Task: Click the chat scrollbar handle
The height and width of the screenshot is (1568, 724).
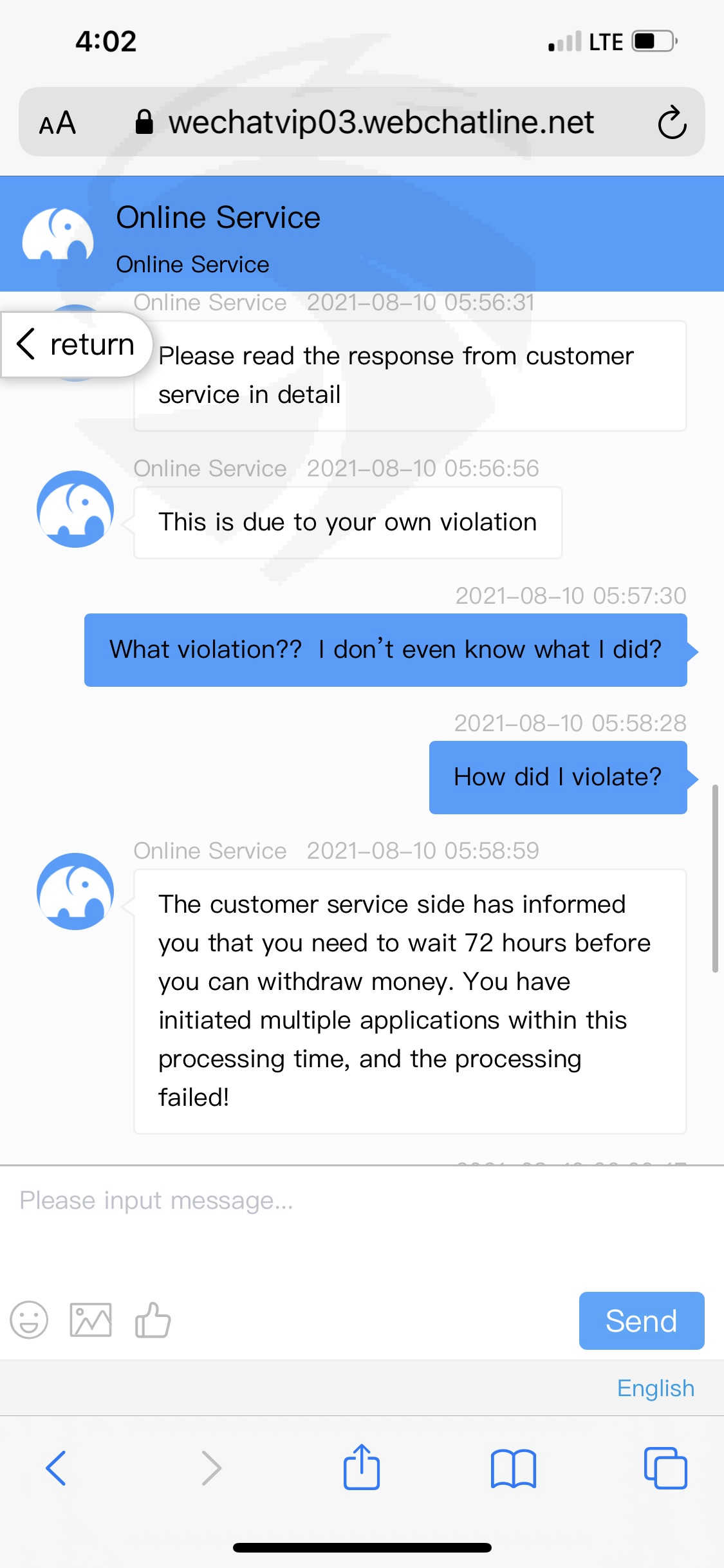Action: tap(714, 878)
